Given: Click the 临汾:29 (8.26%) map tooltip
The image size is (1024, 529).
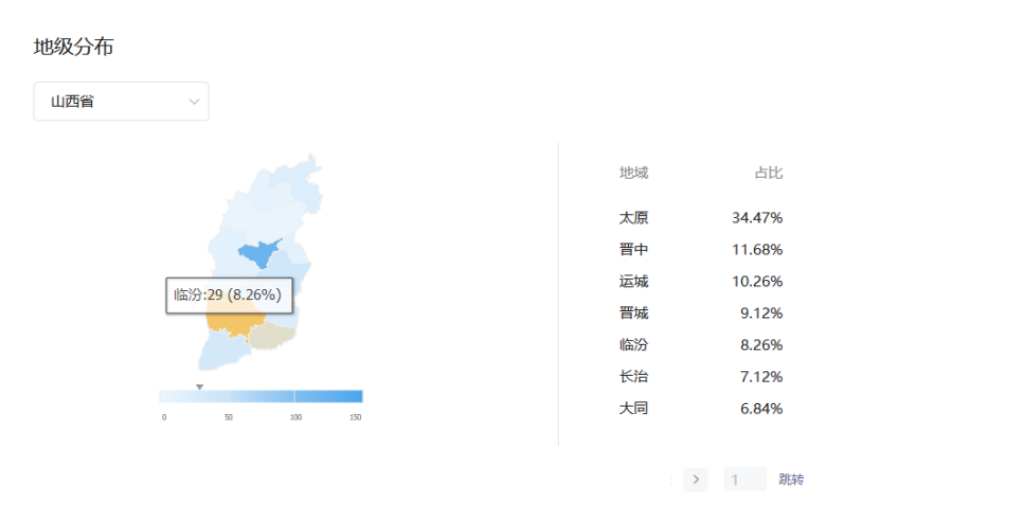Looking at the screenshot, I should tap(229, 295).
